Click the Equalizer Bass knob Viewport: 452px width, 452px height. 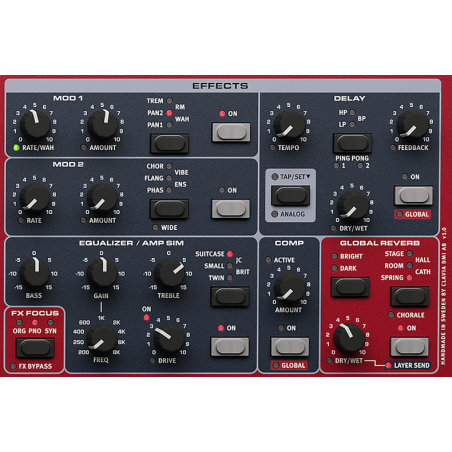click(x=35, y=273)
